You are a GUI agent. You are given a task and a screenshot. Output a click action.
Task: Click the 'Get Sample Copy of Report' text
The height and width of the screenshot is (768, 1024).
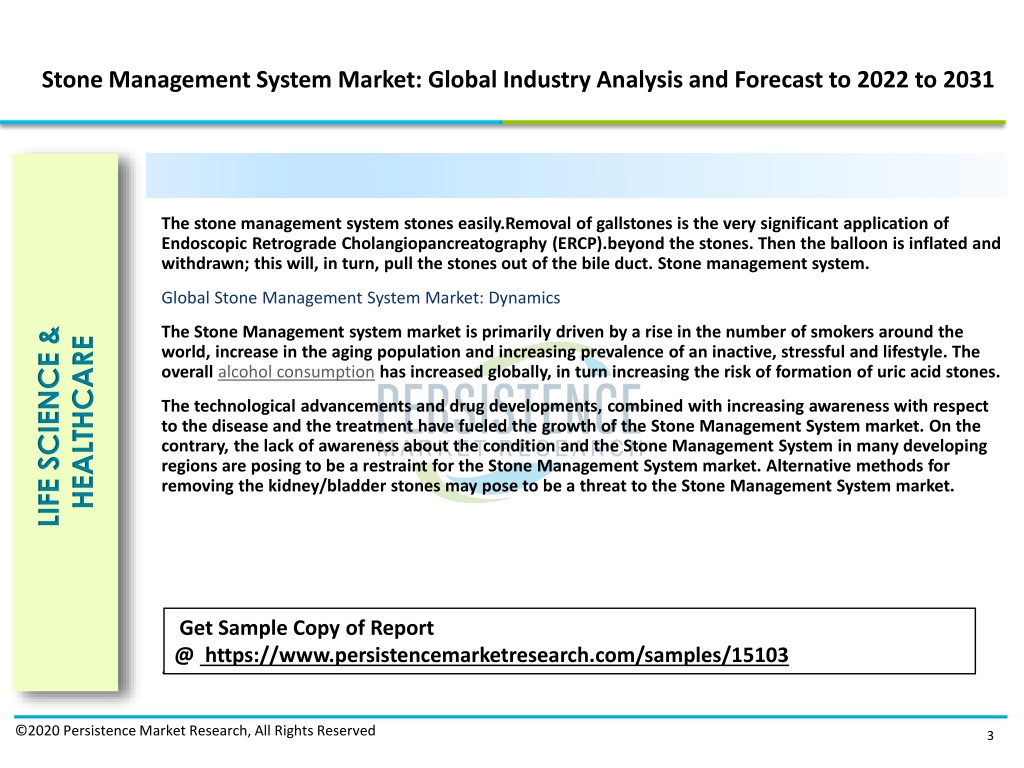(306, 628)
